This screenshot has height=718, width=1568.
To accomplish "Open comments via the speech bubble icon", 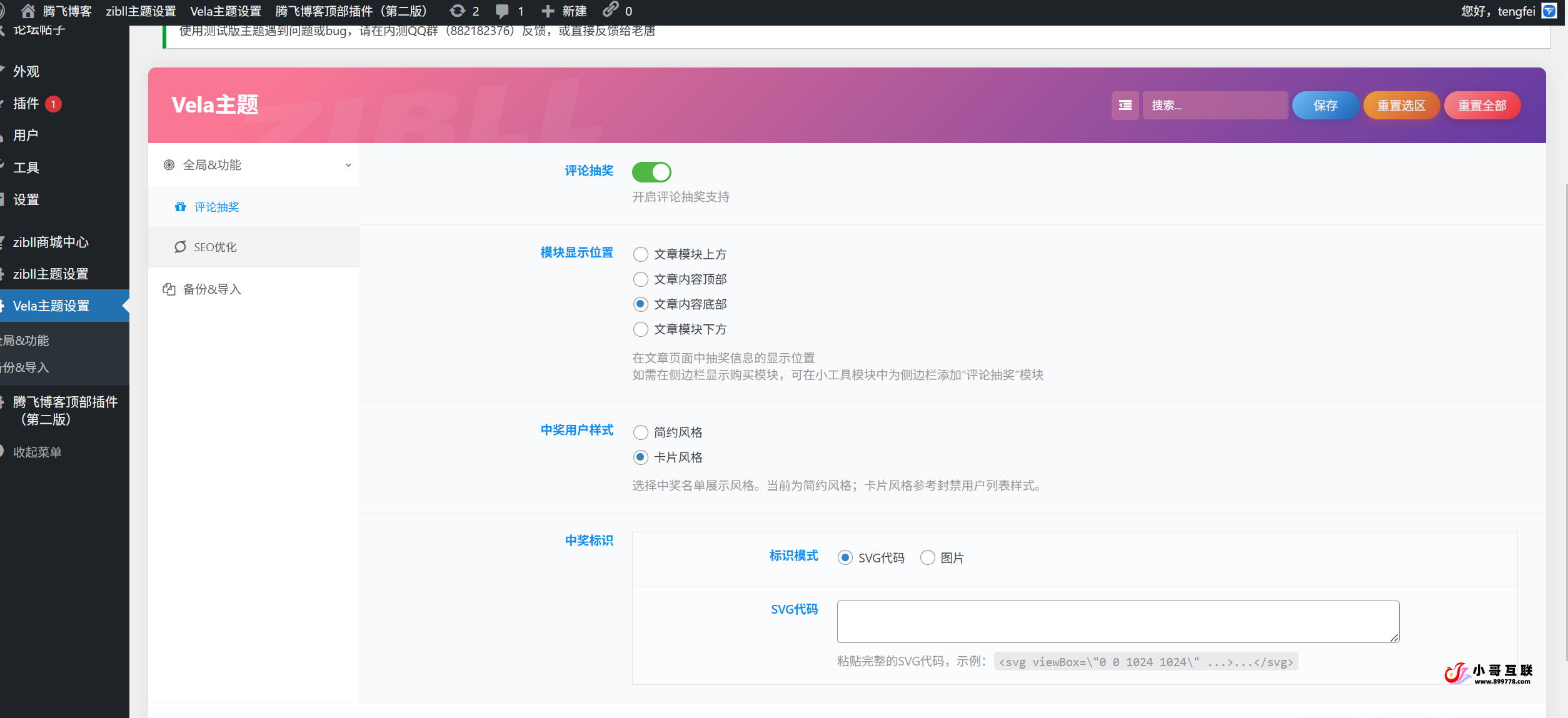I will pos(502,11).
